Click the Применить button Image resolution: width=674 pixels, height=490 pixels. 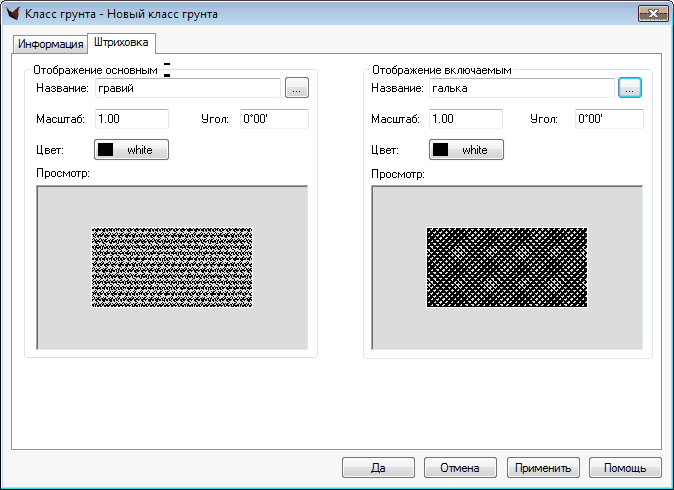pyautogui.click(x=543, y=468)
